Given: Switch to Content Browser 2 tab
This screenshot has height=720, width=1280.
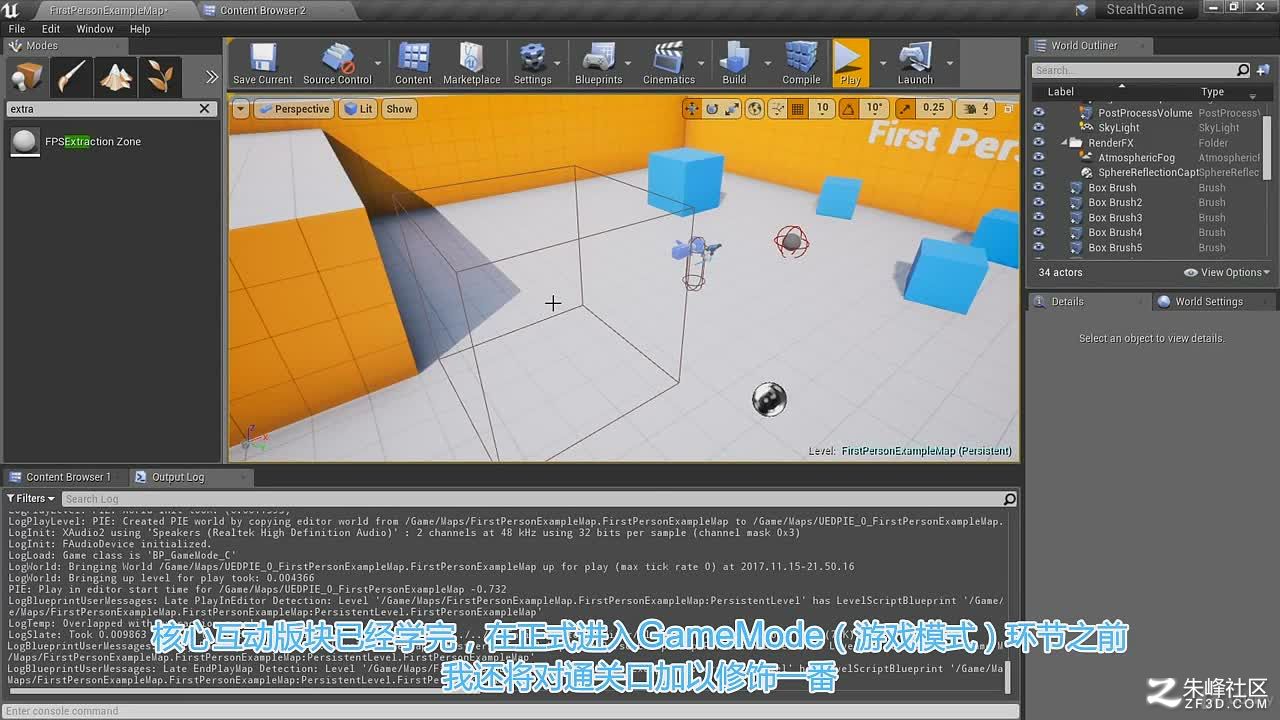Looking at the screenshot, I should click(262, 10).
